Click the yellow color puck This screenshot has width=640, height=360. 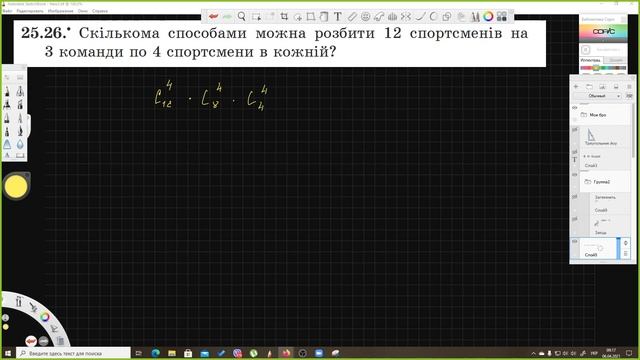pos(16,187)
